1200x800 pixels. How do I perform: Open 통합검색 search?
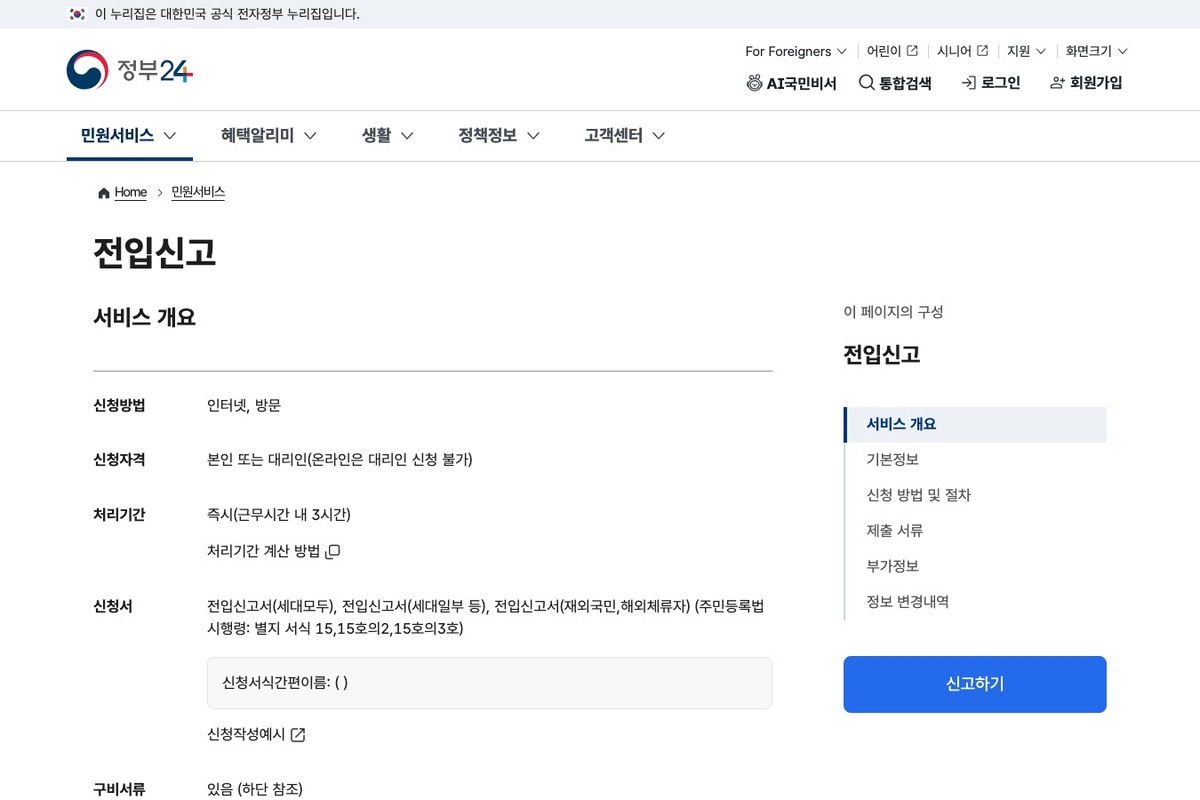[x=895, y=83]
